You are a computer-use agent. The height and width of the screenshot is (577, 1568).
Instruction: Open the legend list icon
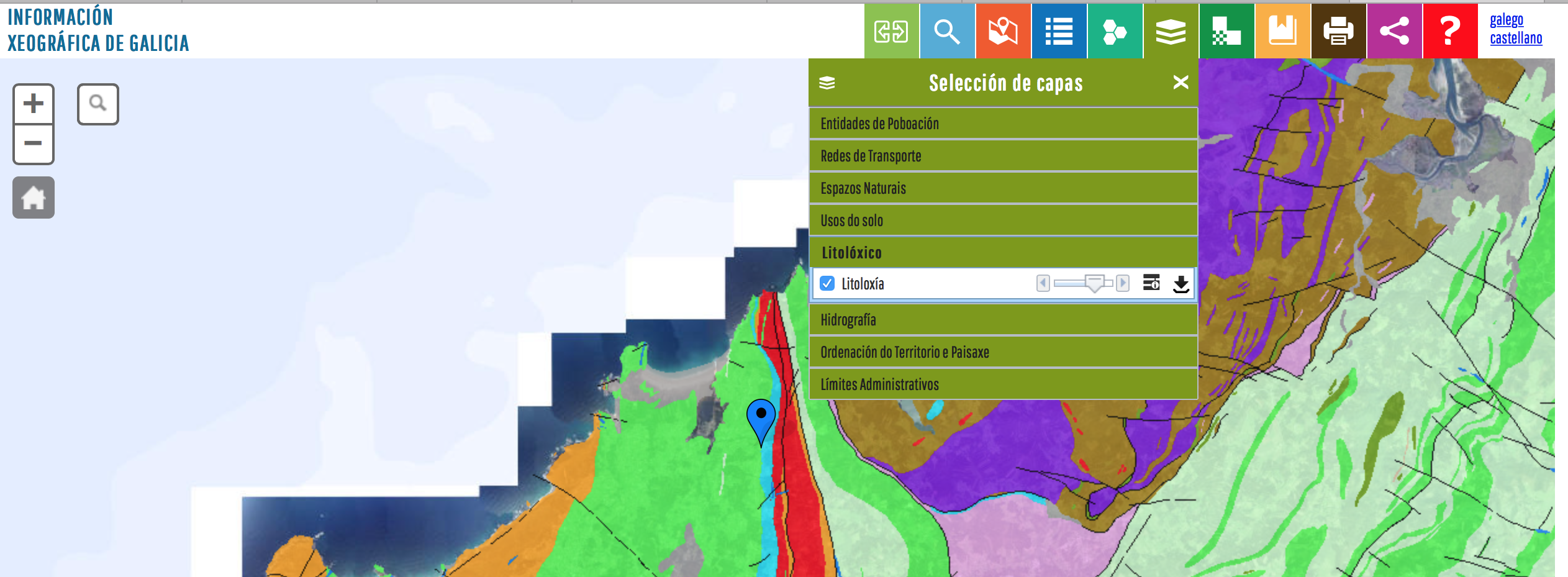tap(1059, 31)
